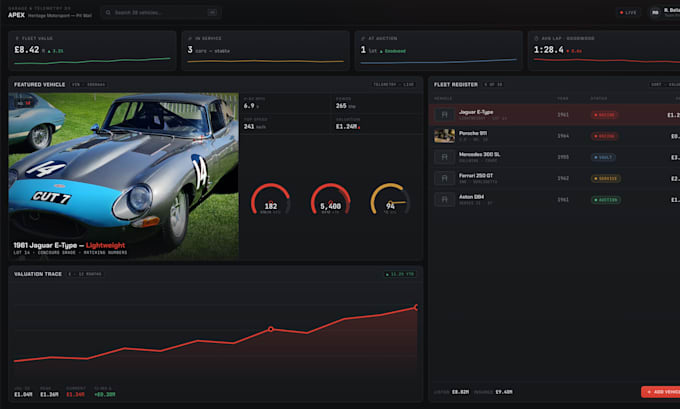
Task: Click the 1961 Jaguar E-Type Lightweight caption
Action: [x=69, y=245]
